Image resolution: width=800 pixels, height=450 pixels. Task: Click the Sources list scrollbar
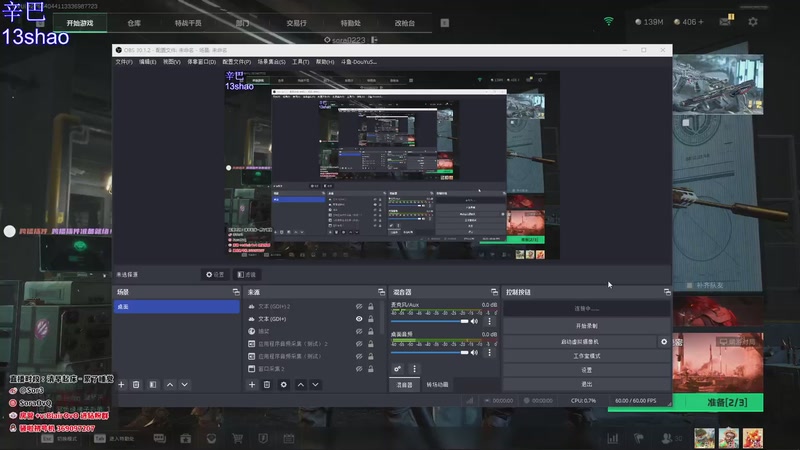(x=382, y=319)
